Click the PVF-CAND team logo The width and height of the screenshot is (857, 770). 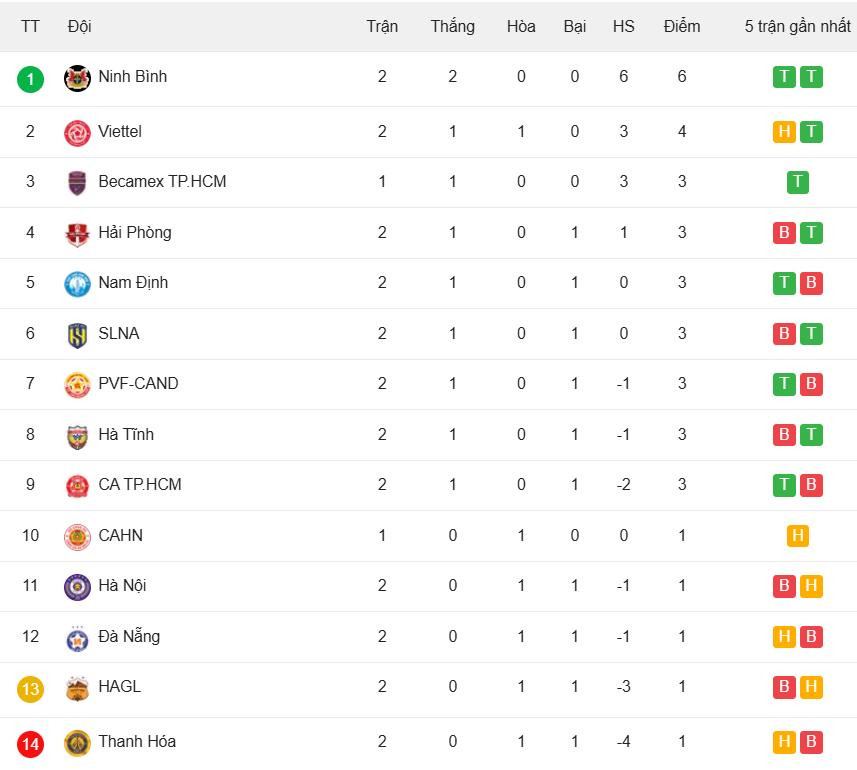(x=77, y=385)
